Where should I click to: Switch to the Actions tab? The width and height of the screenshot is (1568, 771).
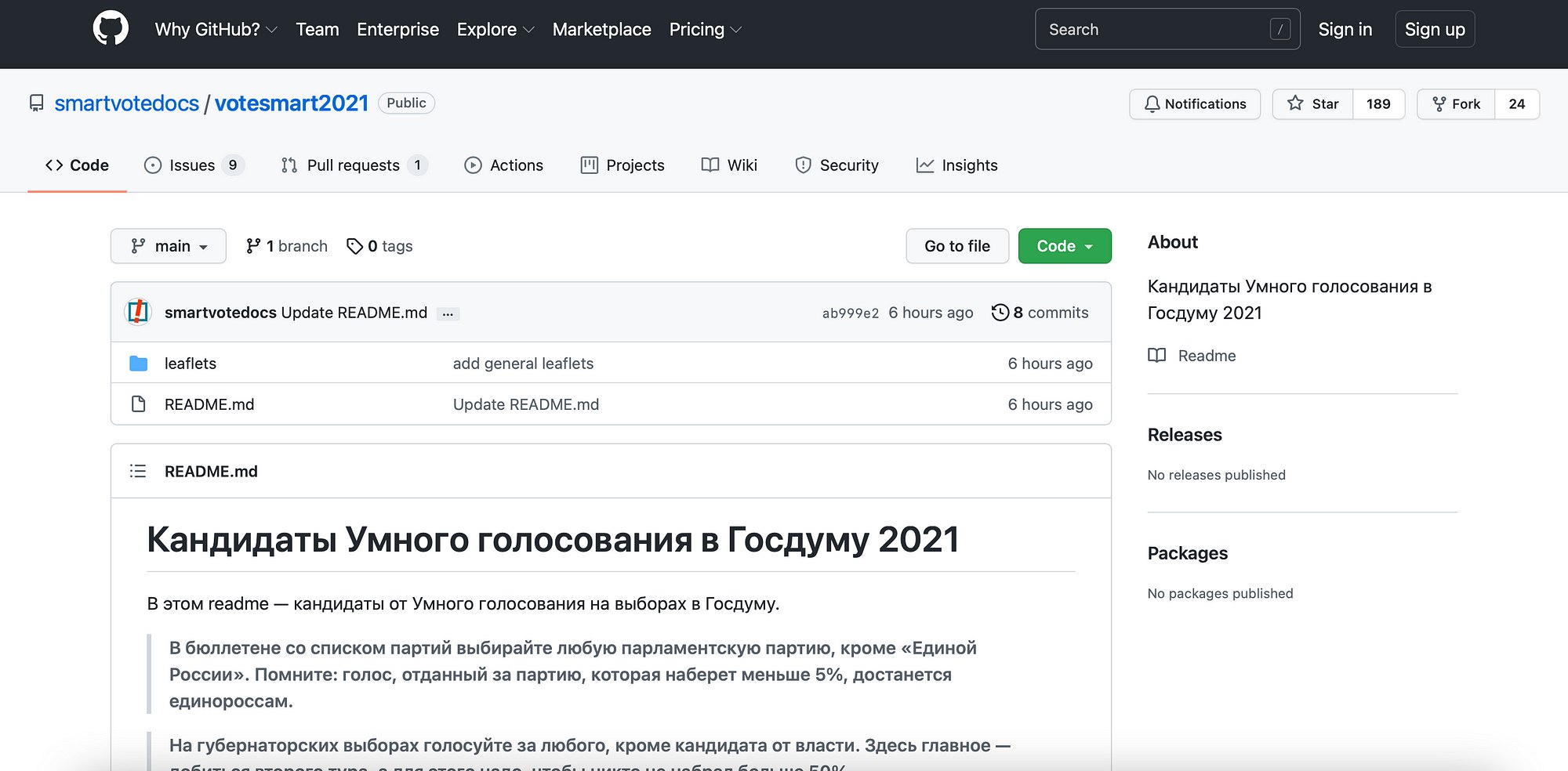point(503,165)
